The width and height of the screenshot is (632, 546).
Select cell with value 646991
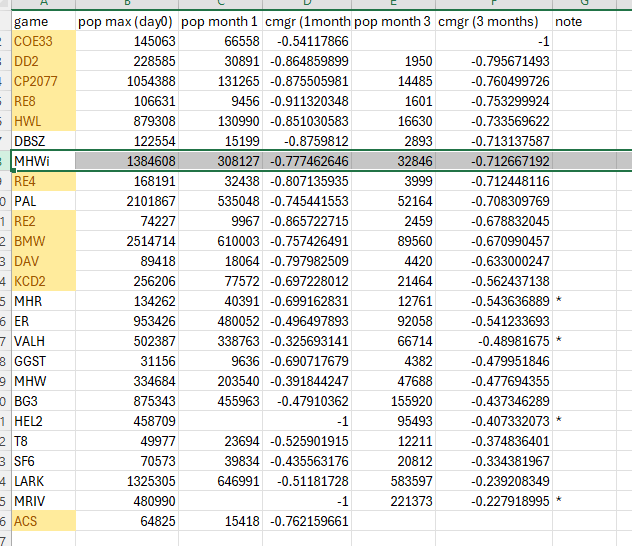coord(220,481)
